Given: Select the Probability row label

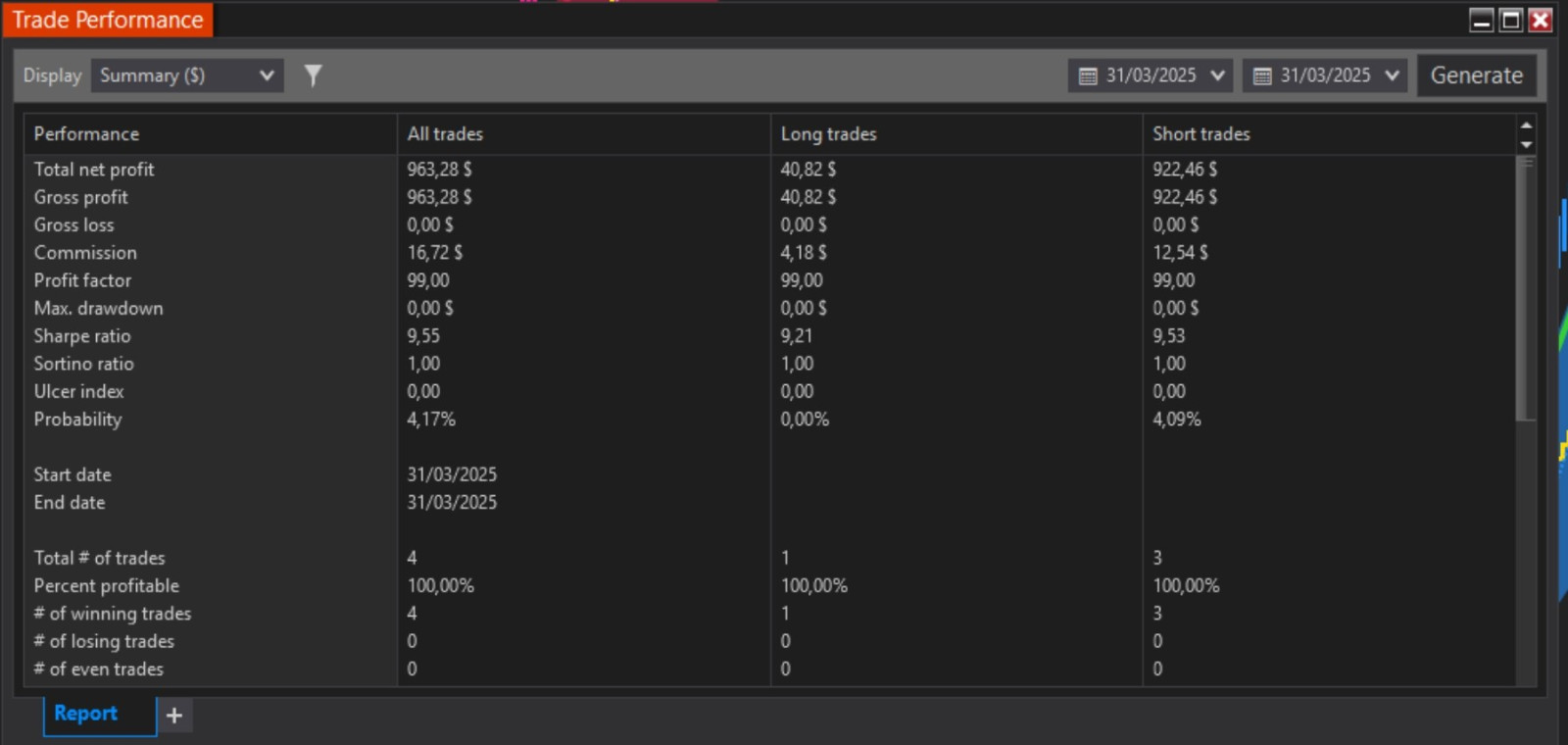Looking at the screenshot, I should (77, 420).
